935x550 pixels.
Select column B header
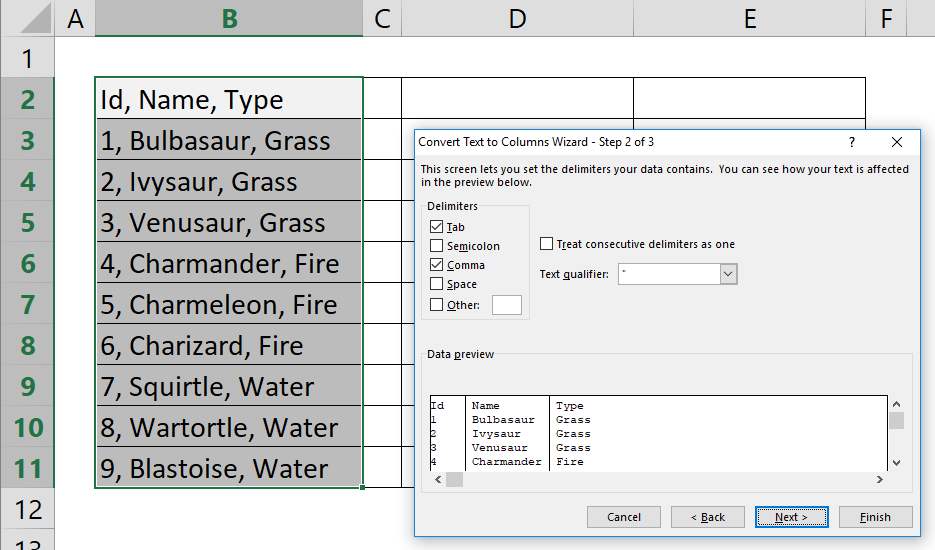pyautogui.click(x=229, y=18)
